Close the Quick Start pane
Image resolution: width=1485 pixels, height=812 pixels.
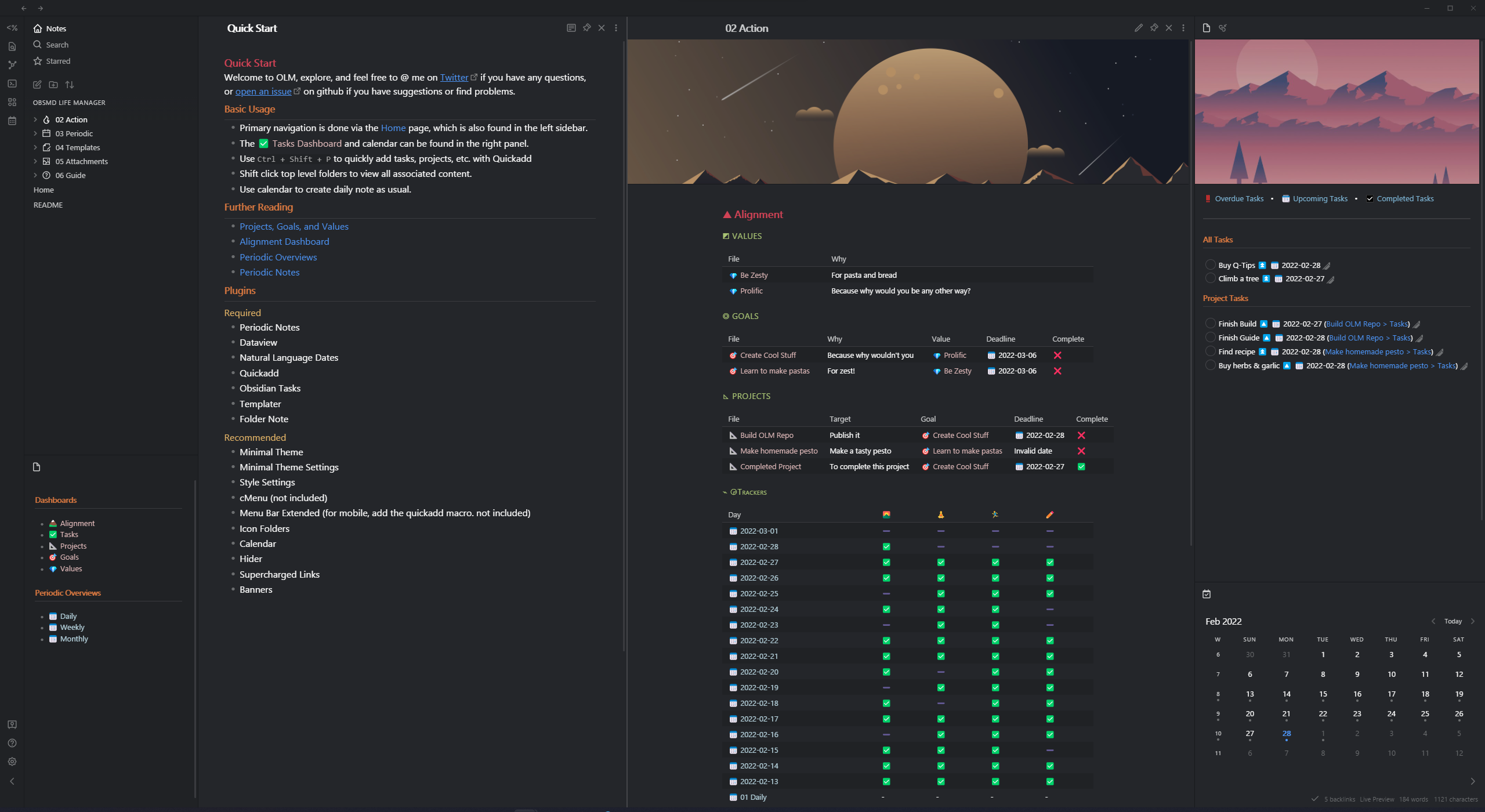point(602,28)
